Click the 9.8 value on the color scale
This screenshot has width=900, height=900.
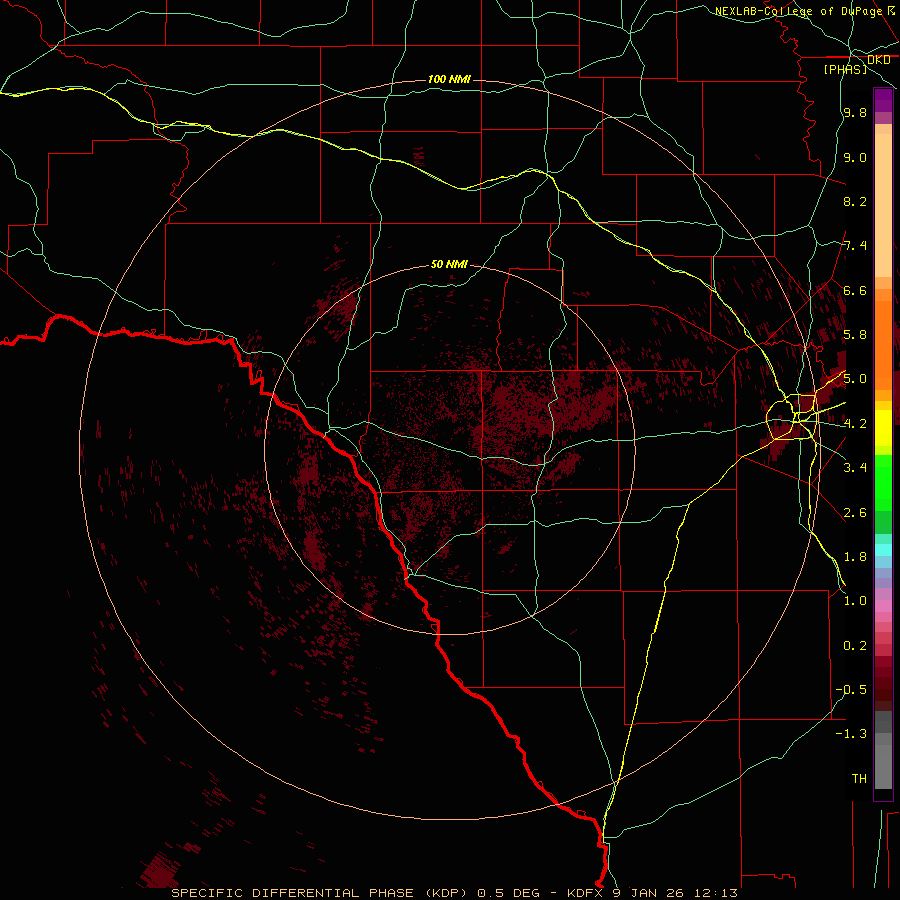(855, 113)
